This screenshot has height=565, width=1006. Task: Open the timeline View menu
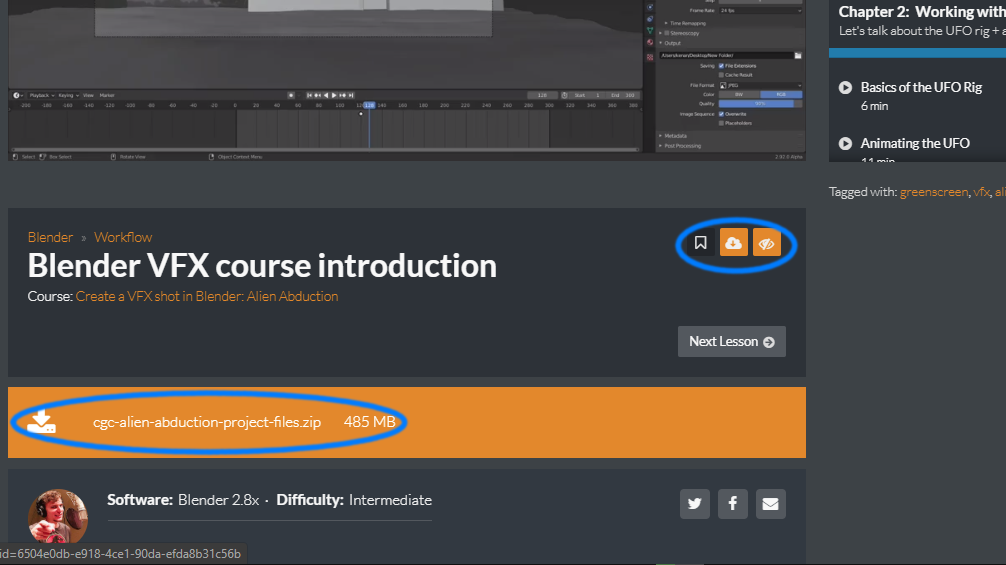coord(88,95)
